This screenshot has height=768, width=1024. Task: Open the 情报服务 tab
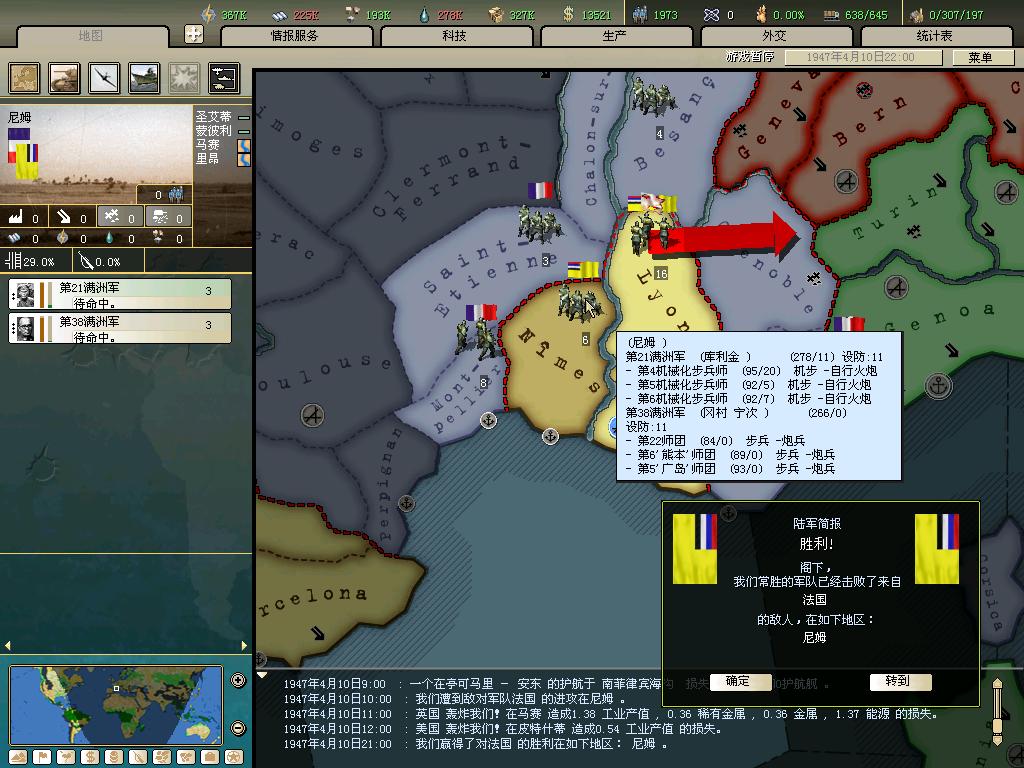[x=295, y=36]
